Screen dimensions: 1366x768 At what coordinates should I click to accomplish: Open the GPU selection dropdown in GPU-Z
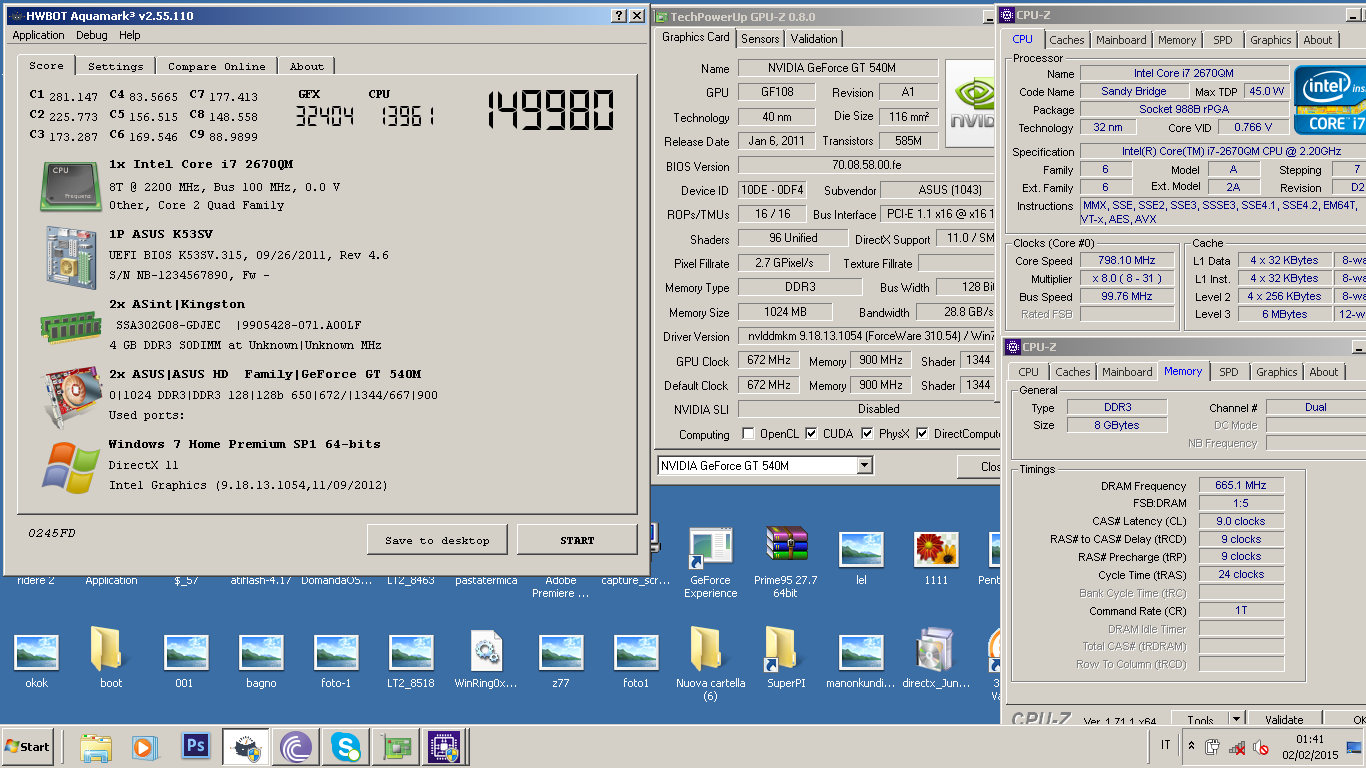[865, 466]
